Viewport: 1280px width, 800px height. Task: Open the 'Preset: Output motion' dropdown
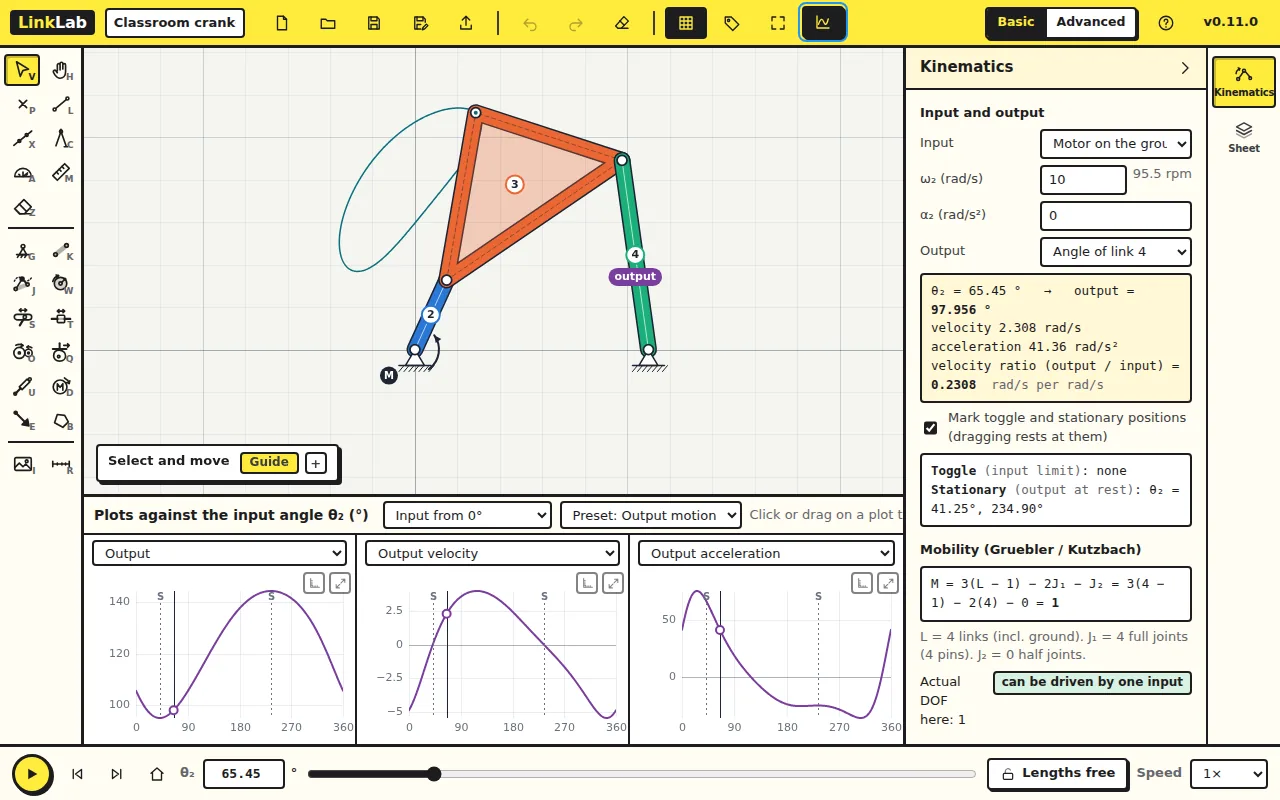click(651, 515)
